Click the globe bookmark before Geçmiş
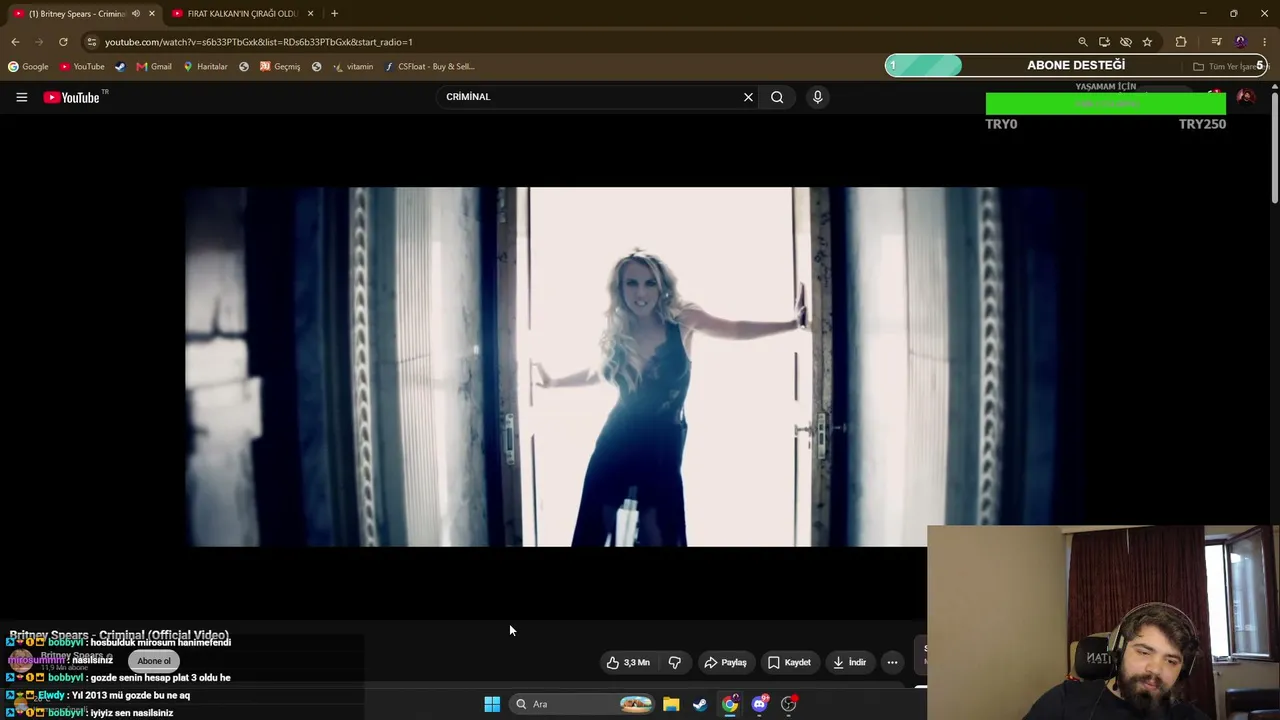The height and width of the screenshot is (720, 1280). tap(244, 66)
